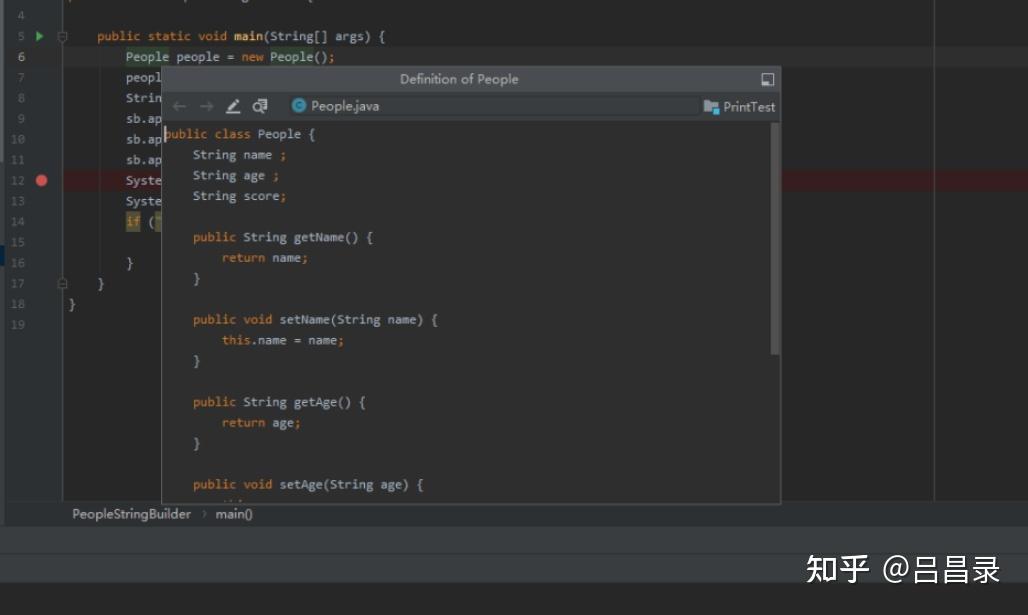Viewport: 1028px width, 615px height.
Task: Click the People type on line 6
Action: pos(147,57)
